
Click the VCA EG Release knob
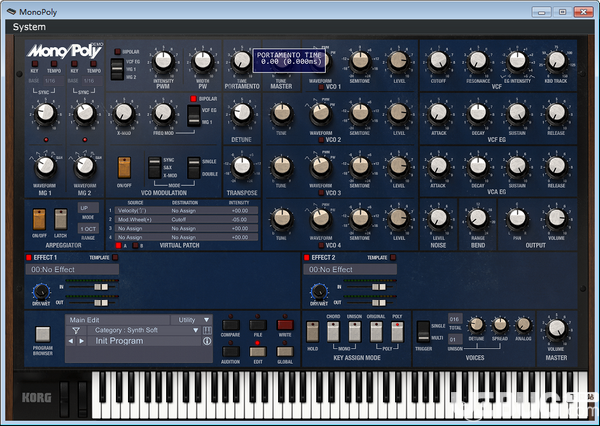[x=556, y=166]
